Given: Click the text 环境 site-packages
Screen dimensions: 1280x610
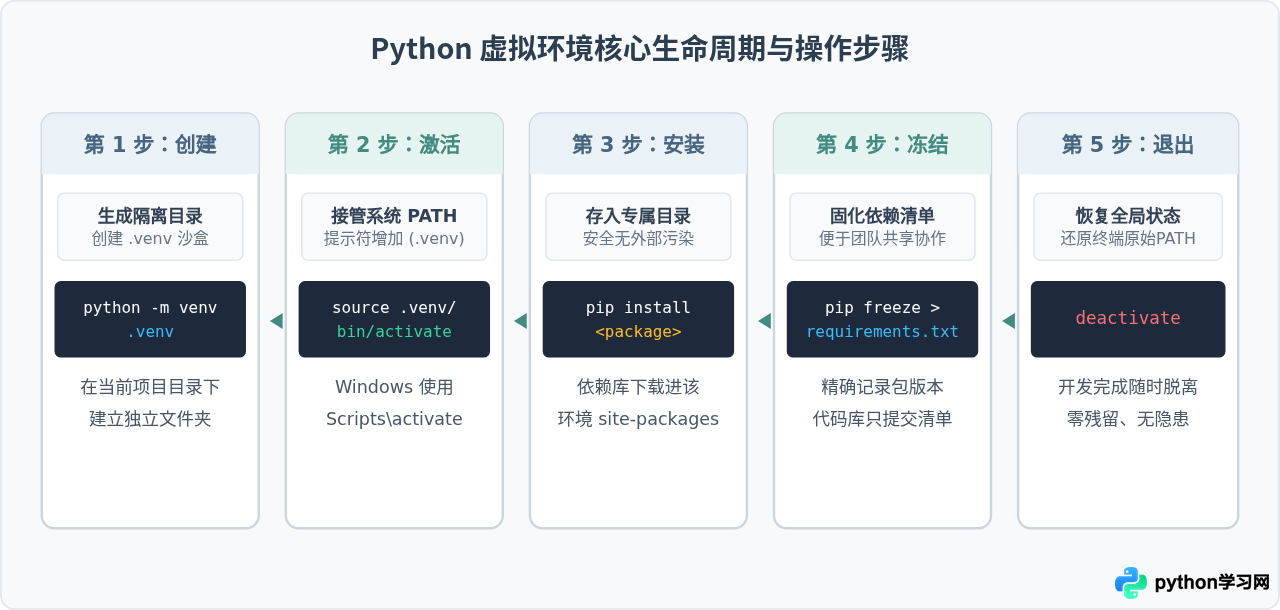Looking at the screenshot, I should 638,419.
